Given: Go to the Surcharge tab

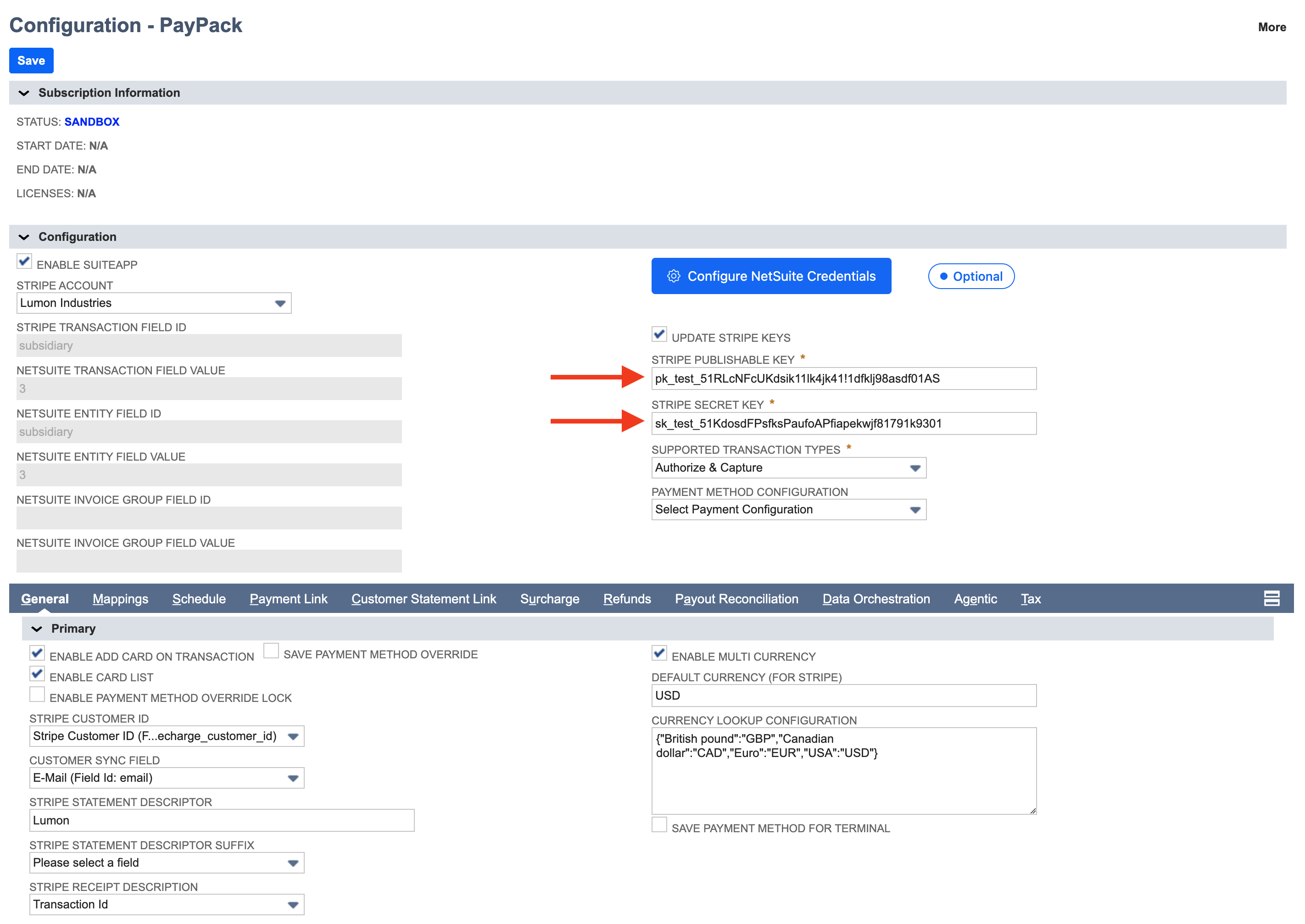Looking at the screenshot, I should tap(550, 599).
